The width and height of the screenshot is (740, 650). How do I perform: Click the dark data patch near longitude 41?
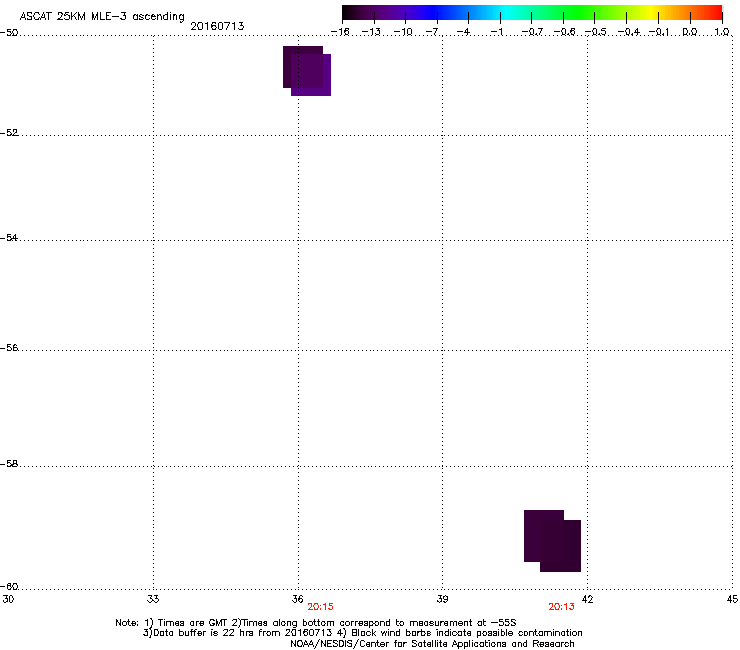552,541
